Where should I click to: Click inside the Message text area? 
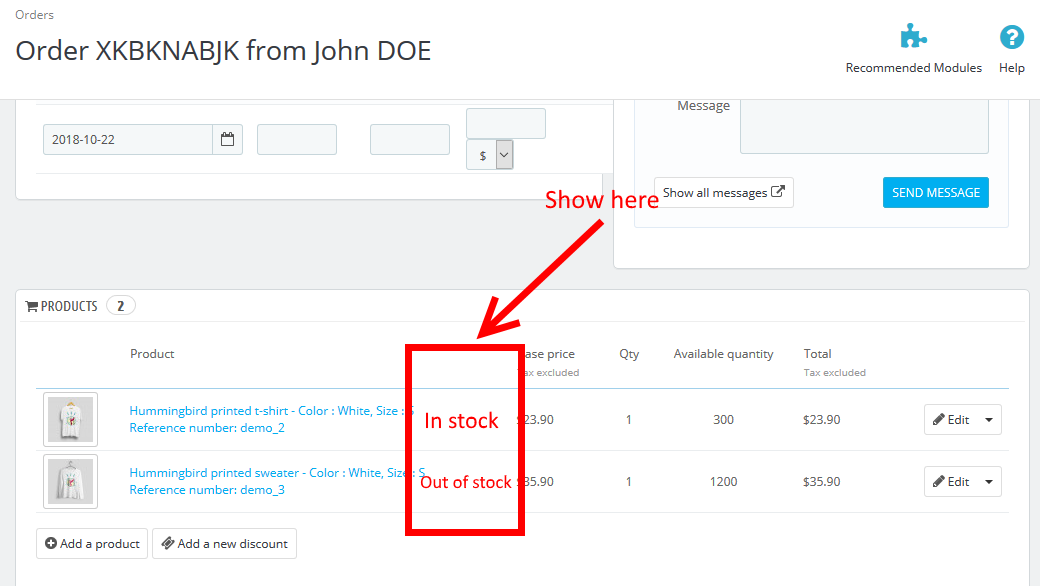tap(864, 126)
